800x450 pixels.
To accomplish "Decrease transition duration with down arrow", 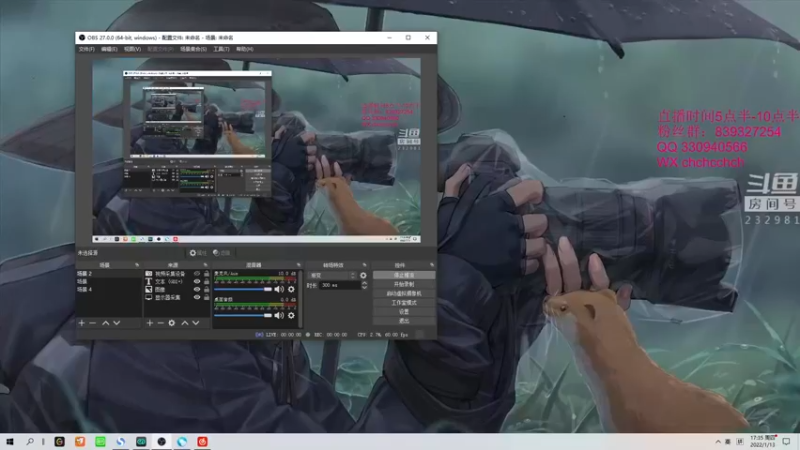I will coord(364,288).
